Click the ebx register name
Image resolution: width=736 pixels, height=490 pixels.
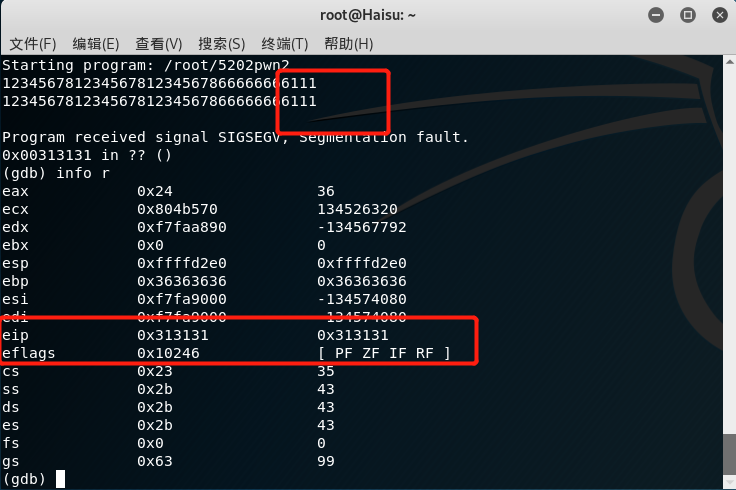tap(15, 245)
